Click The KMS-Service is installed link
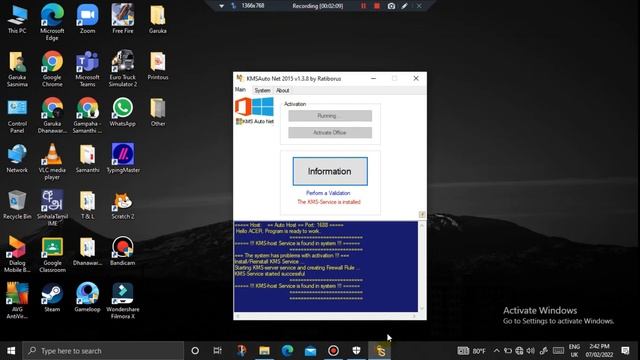Image resolution: width=640 pixels, height=360 pixels. [x=329, y=202]
